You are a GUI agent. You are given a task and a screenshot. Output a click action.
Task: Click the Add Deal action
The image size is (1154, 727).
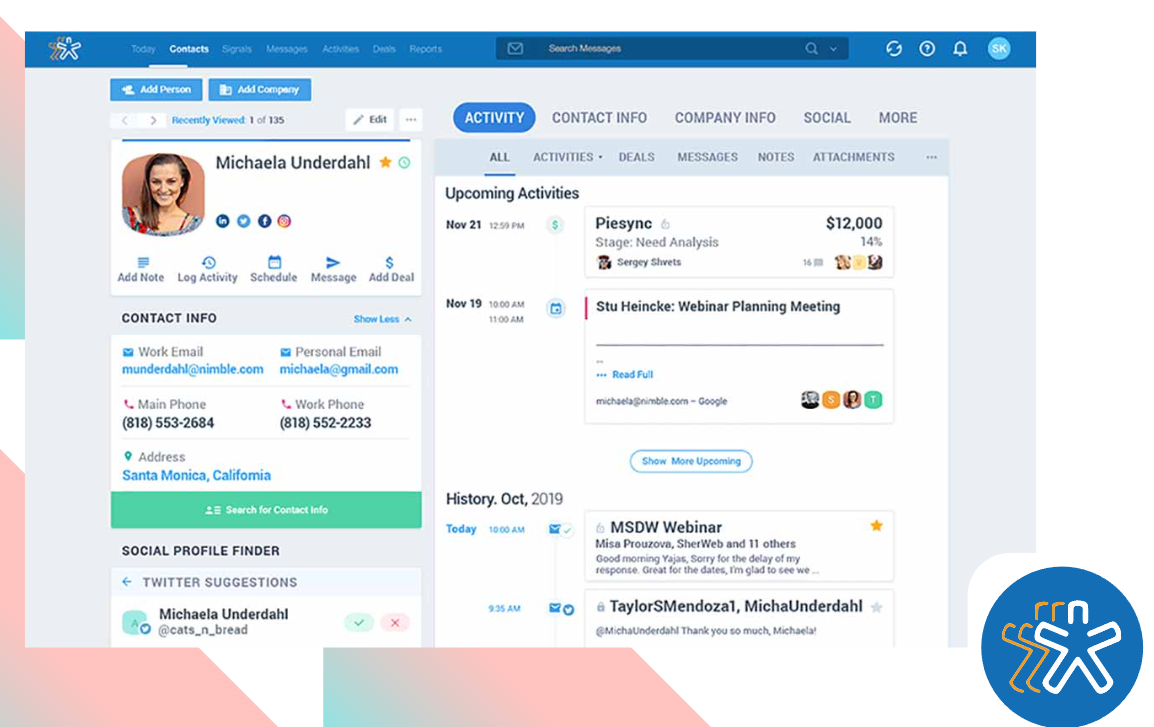391,270
